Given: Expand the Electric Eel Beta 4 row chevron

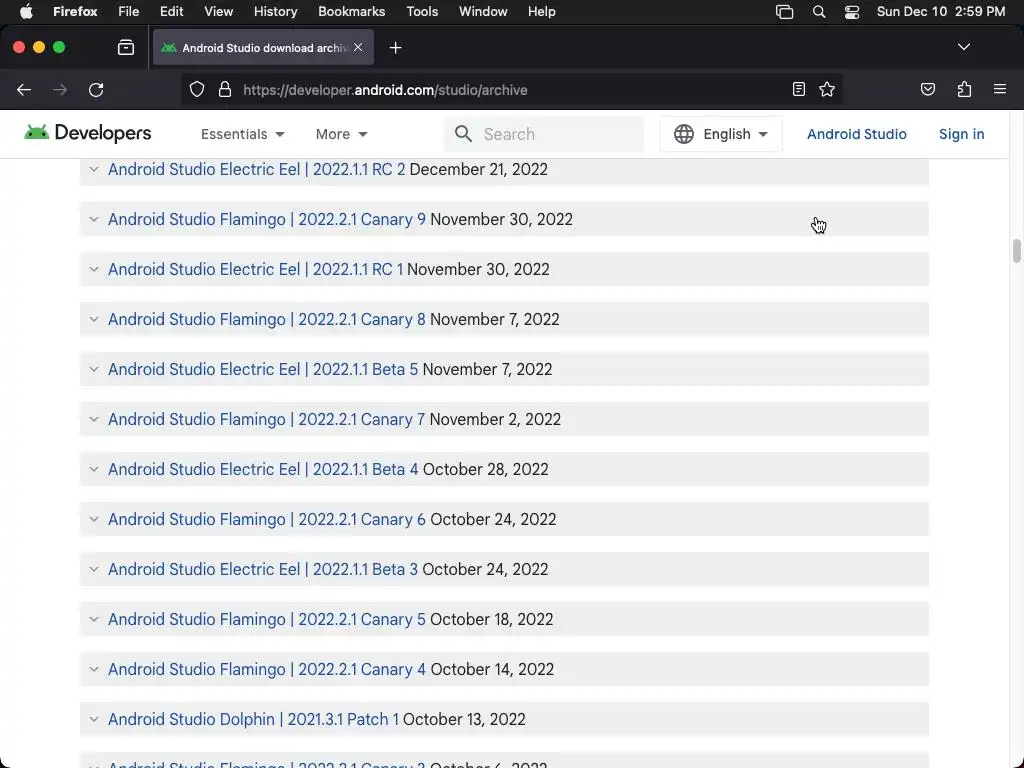Looking at the screenshot, I should [x=94, y=469].
